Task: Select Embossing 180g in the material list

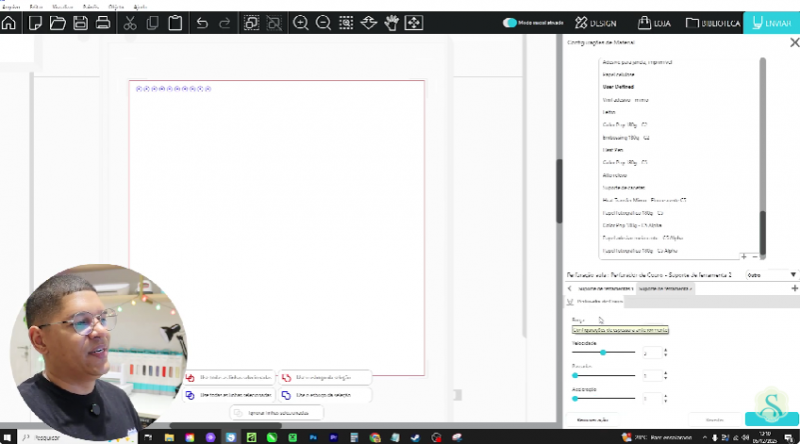Action: (626, 138)
